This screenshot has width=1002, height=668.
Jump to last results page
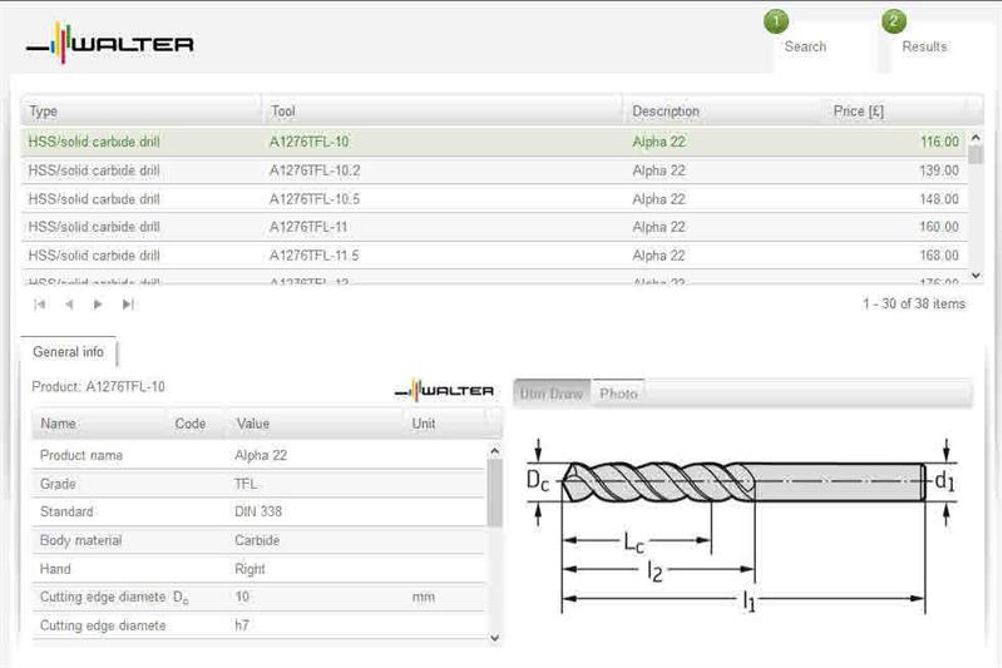coord(128,304)
